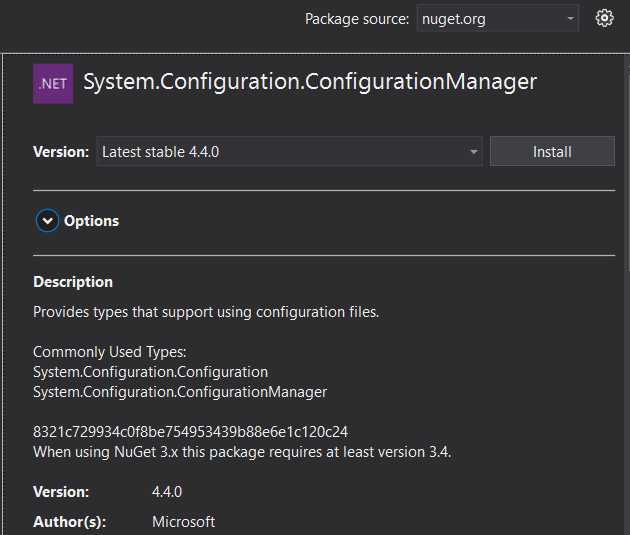Click the Options section label

91,221
